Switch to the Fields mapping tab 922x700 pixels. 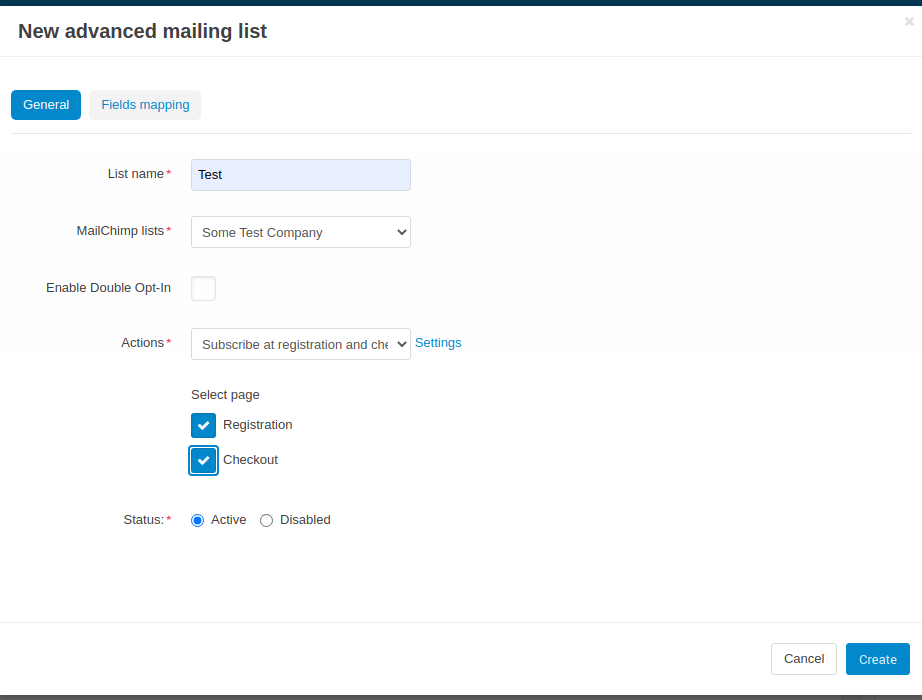pos(145,105)
